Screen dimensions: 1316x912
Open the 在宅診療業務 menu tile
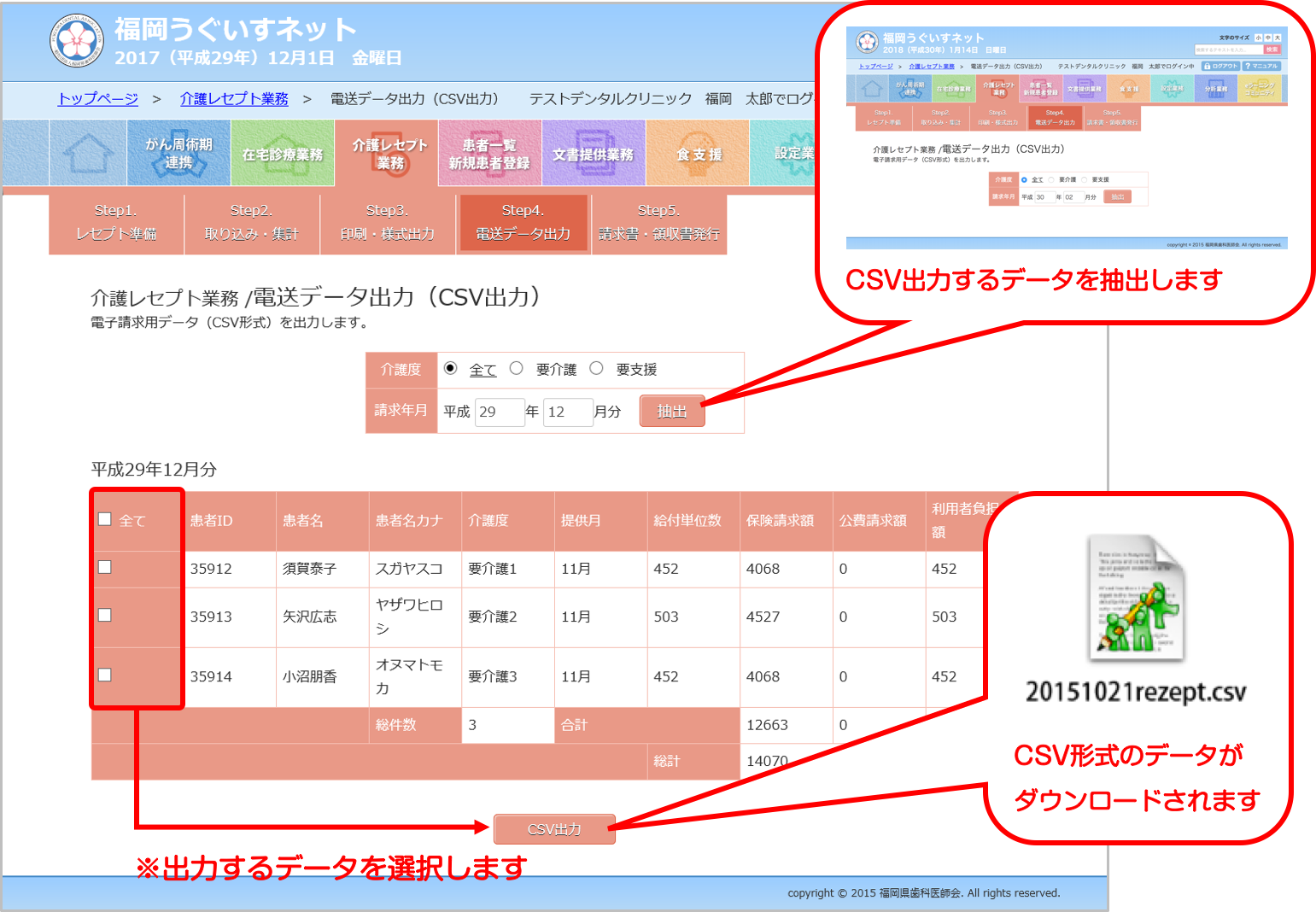pyautogui.click(x=282, y=154)
